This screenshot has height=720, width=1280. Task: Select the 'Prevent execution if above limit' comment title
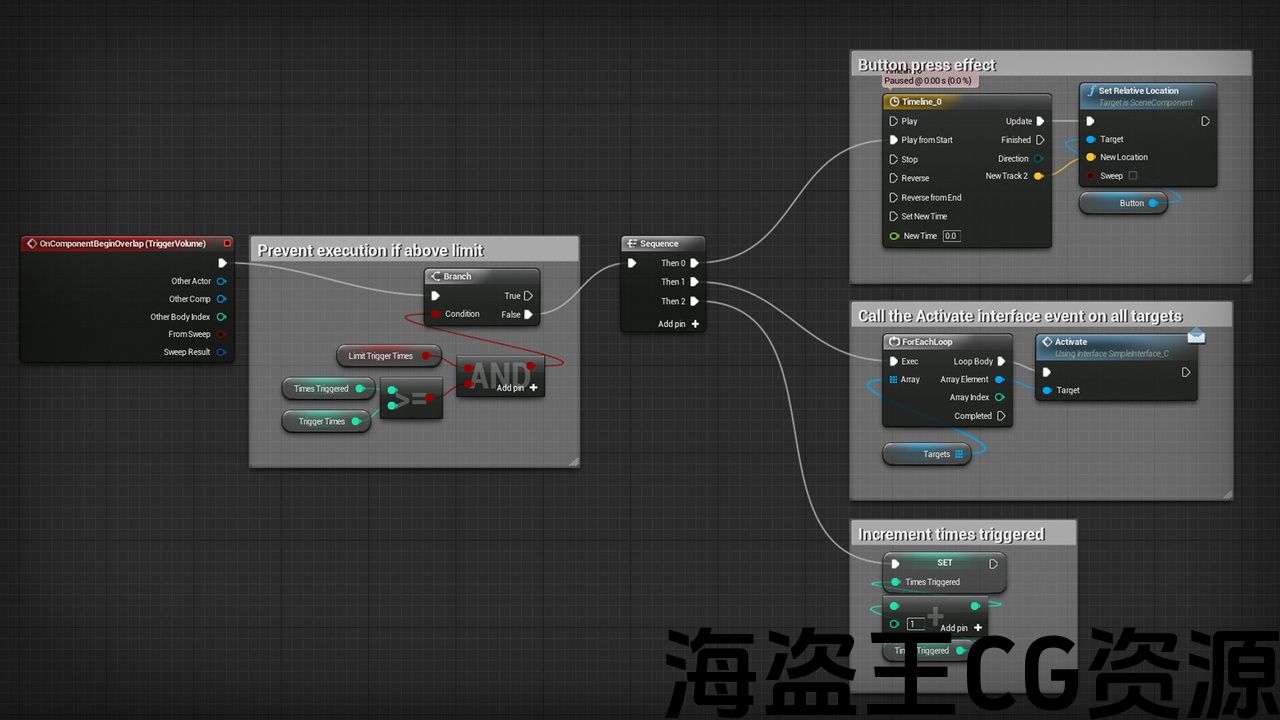click(370, 250)
